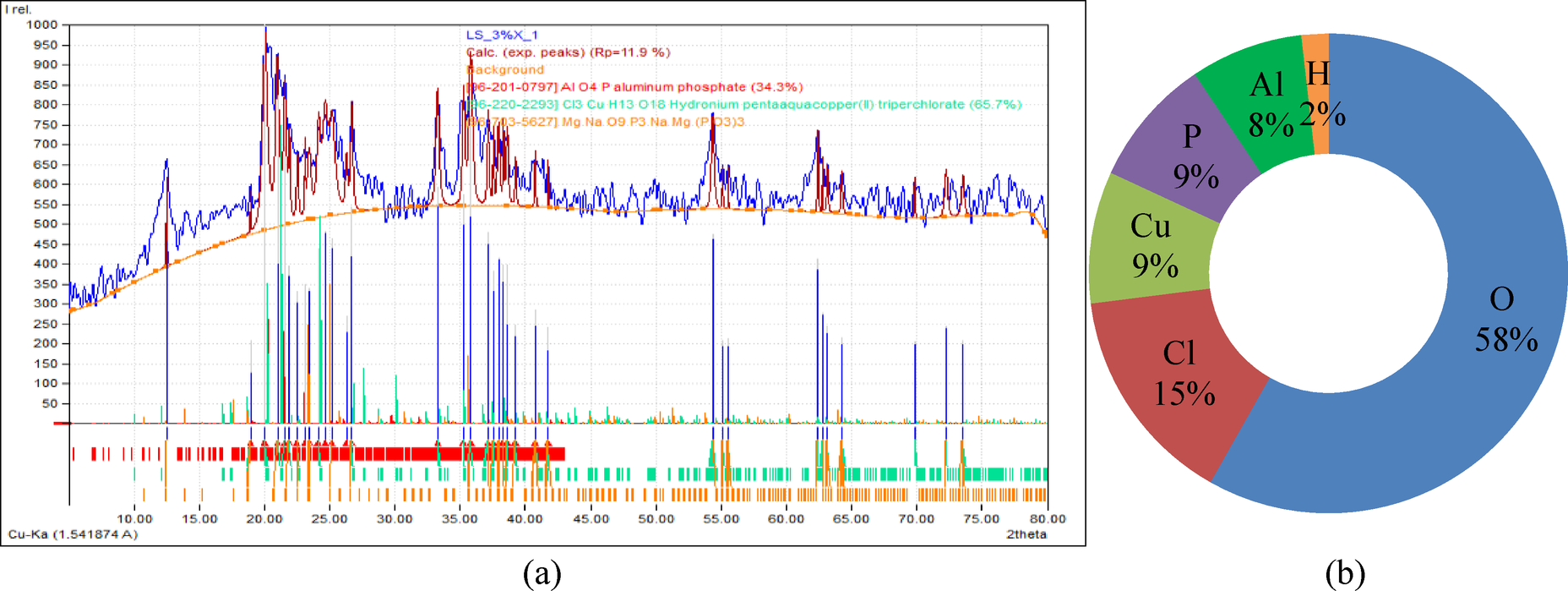
Task: Click the 50 tick on the intensity axis
Action: point(50,403)
